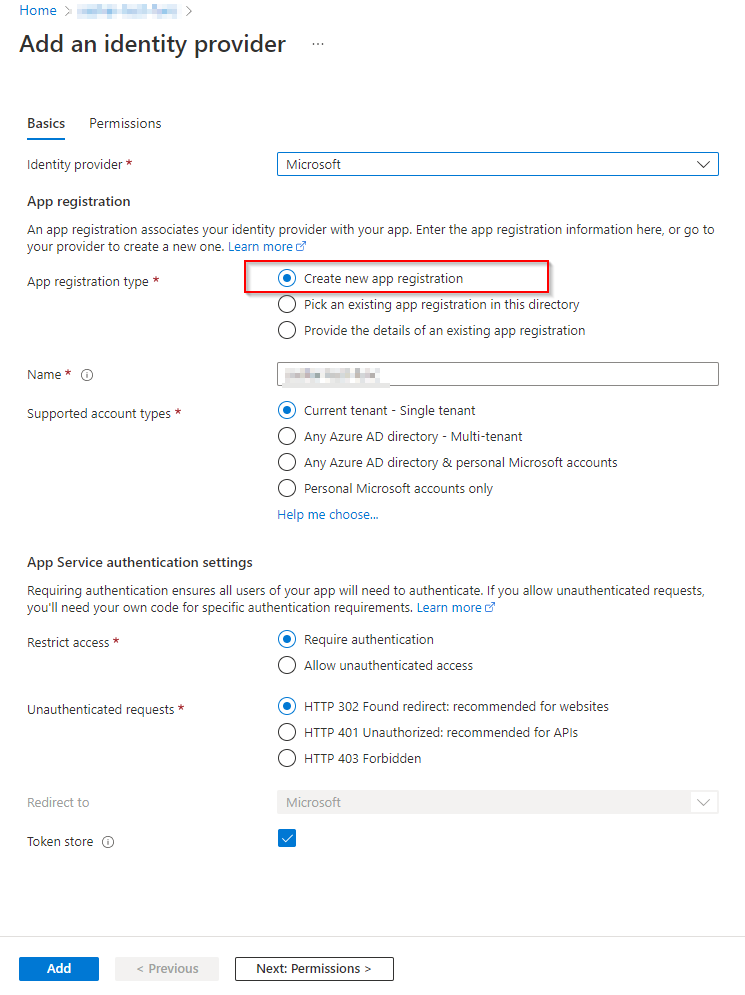The height and width of the screenshot is (995, 745).
Task: Select the Basics tab
Action: [x=46, y=123]
